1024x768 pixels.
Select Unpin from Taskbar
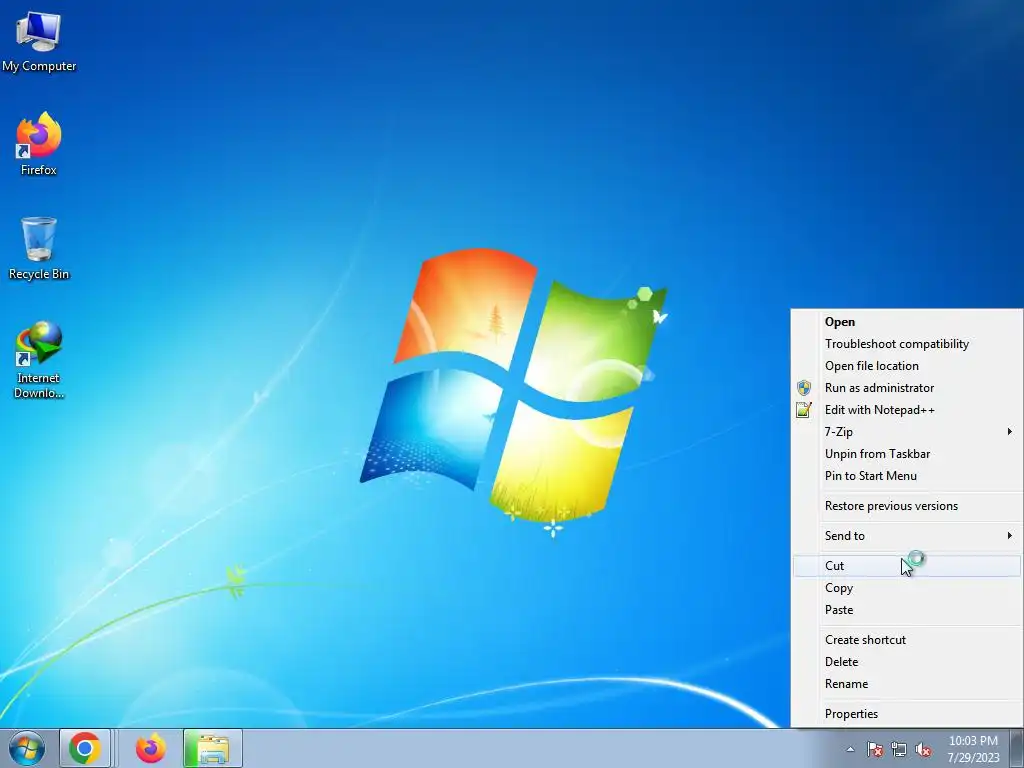click(x=907, y=454)
